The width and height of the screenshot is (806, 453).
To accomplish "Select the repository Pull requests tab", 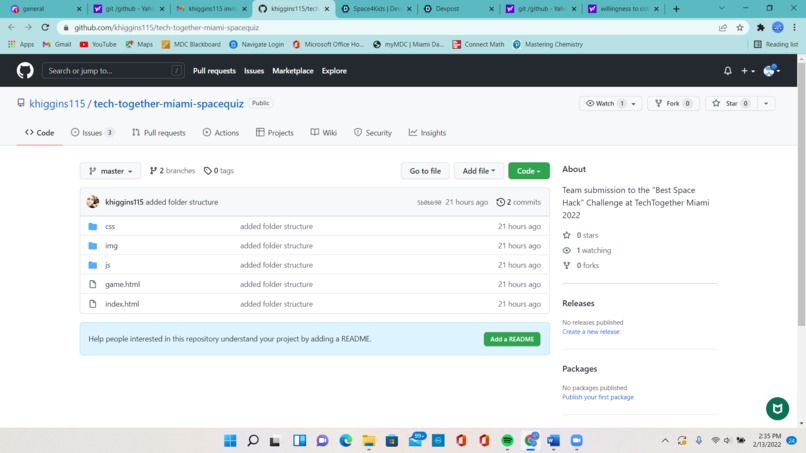I will (x=158, y=133).
